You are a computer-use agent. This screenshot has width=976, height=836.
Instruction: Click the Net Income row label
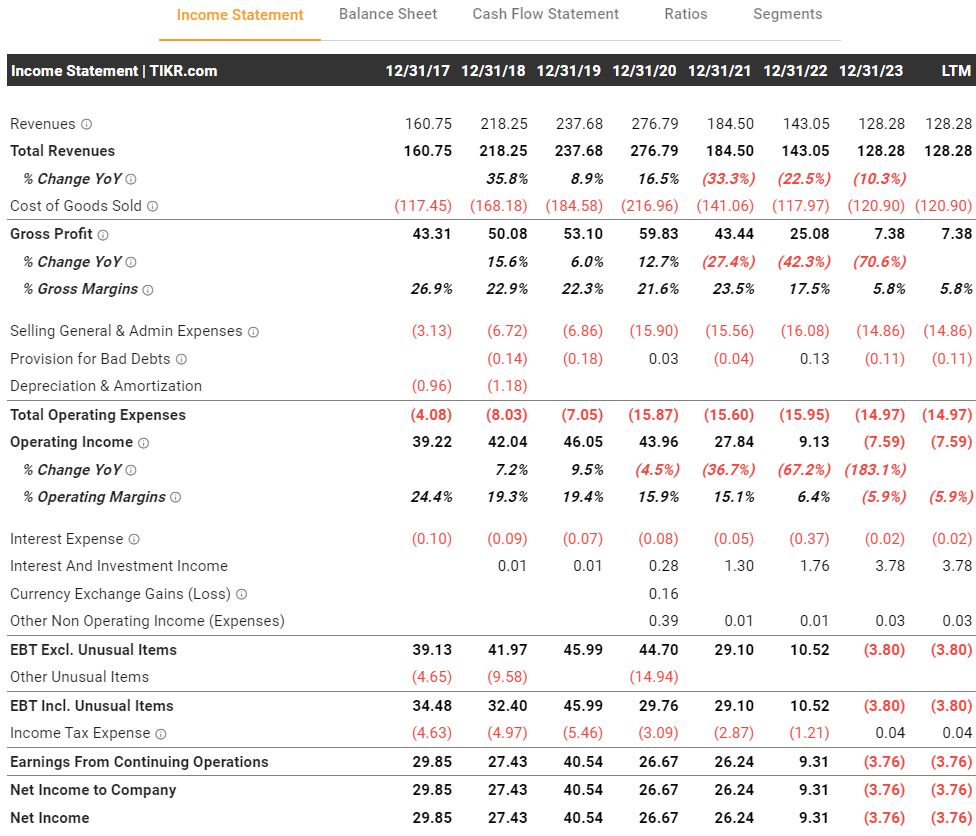point(50,818)
